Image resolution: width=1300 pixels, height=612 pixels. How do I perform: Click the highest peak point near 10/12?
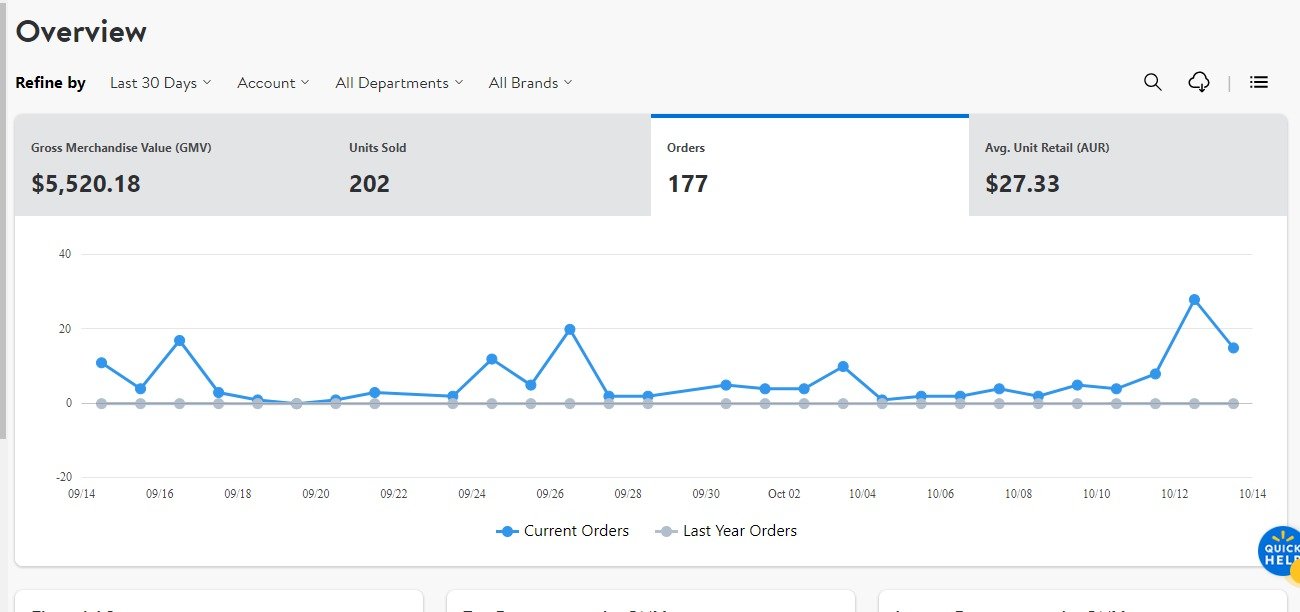1194,299
